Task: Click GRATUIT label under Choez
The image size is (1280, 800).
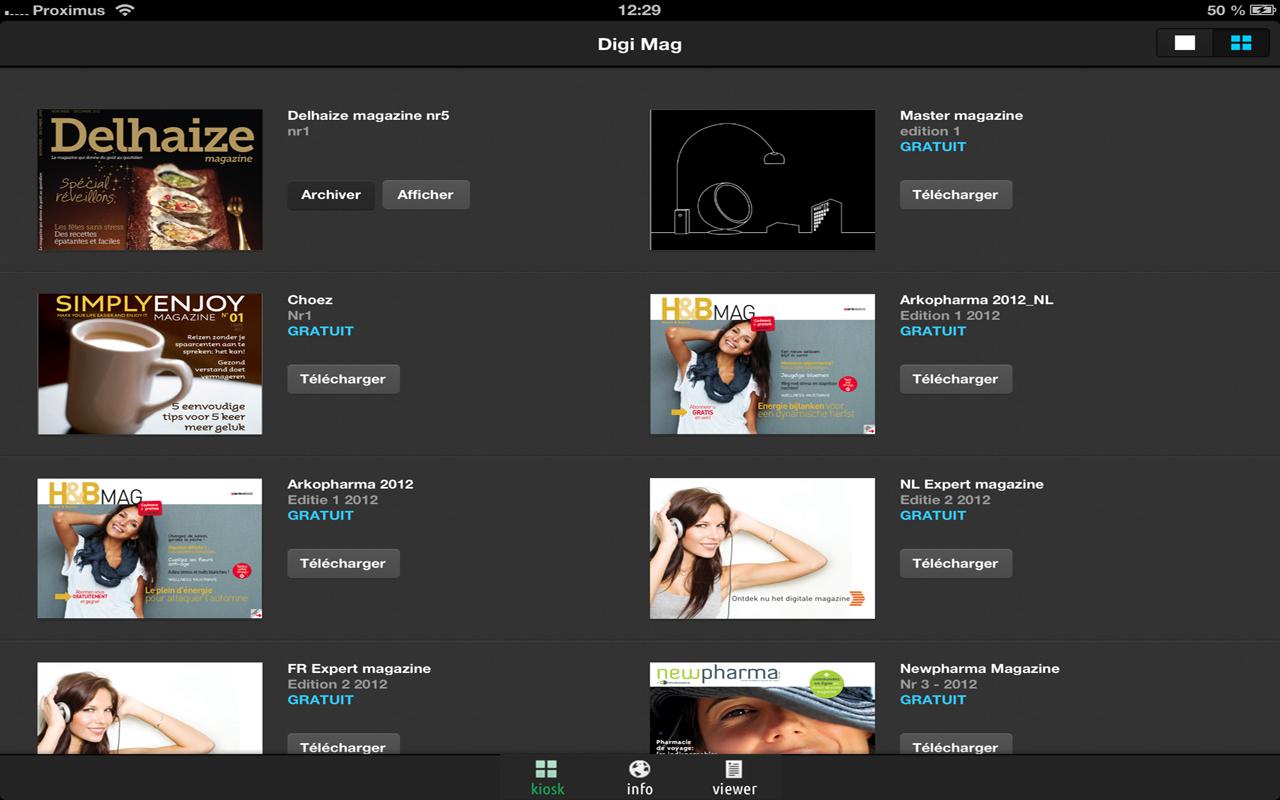Action: pyautogui.click(x=321, y=331)
